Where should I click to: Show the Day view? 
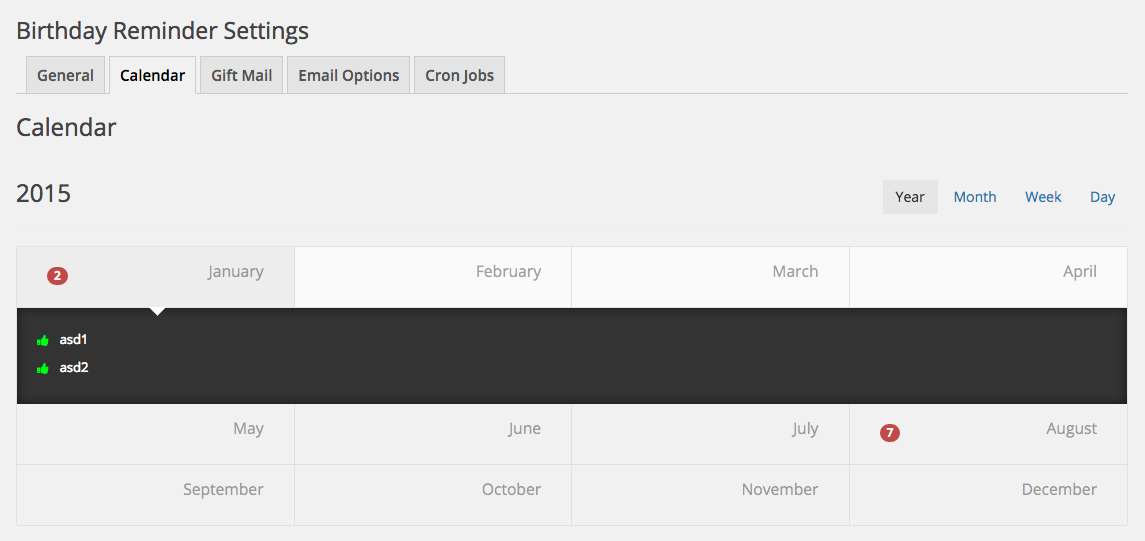point(1102,197)
